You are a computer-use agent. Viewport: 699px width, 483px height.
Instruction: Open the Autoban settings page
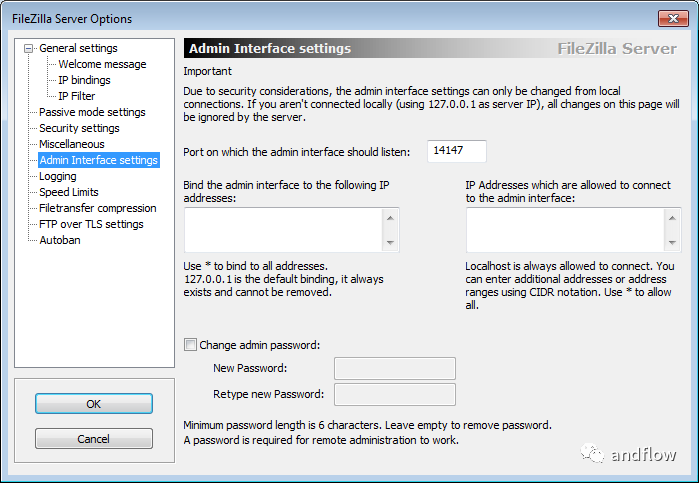point(60,240)
